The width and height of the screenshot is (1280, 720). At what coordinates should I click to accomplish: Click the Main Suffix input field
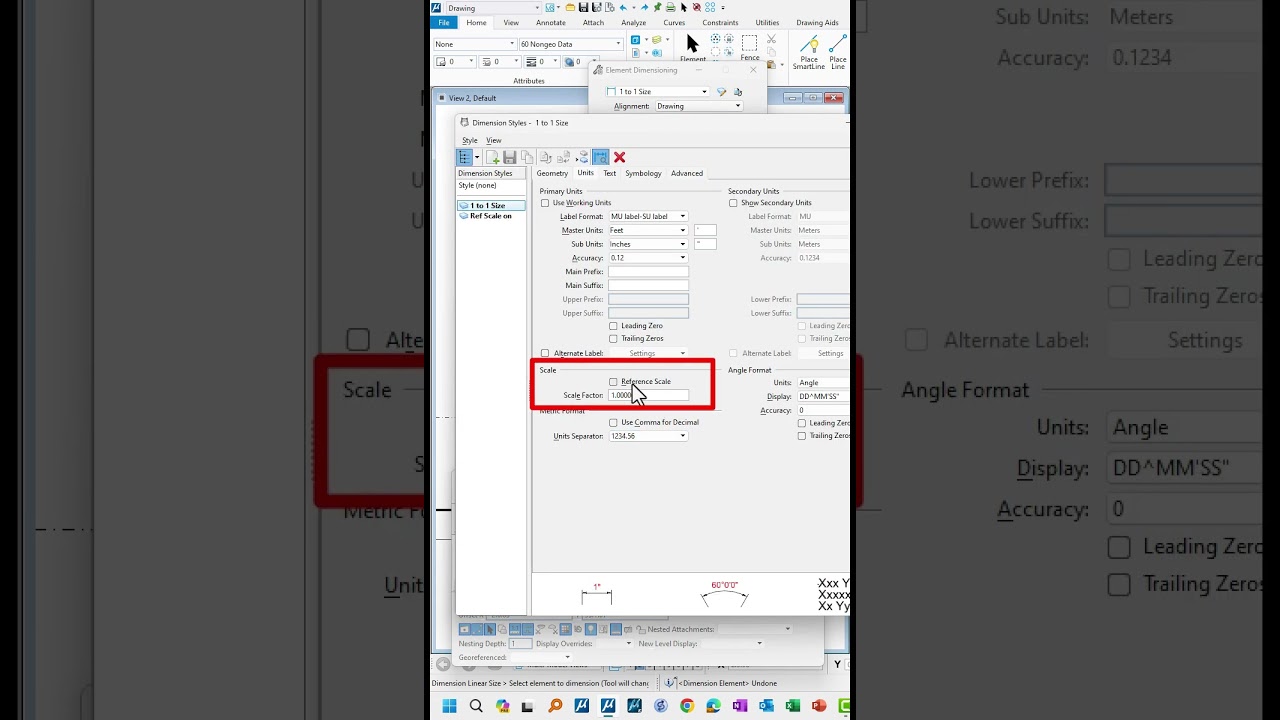pos(648,285)
